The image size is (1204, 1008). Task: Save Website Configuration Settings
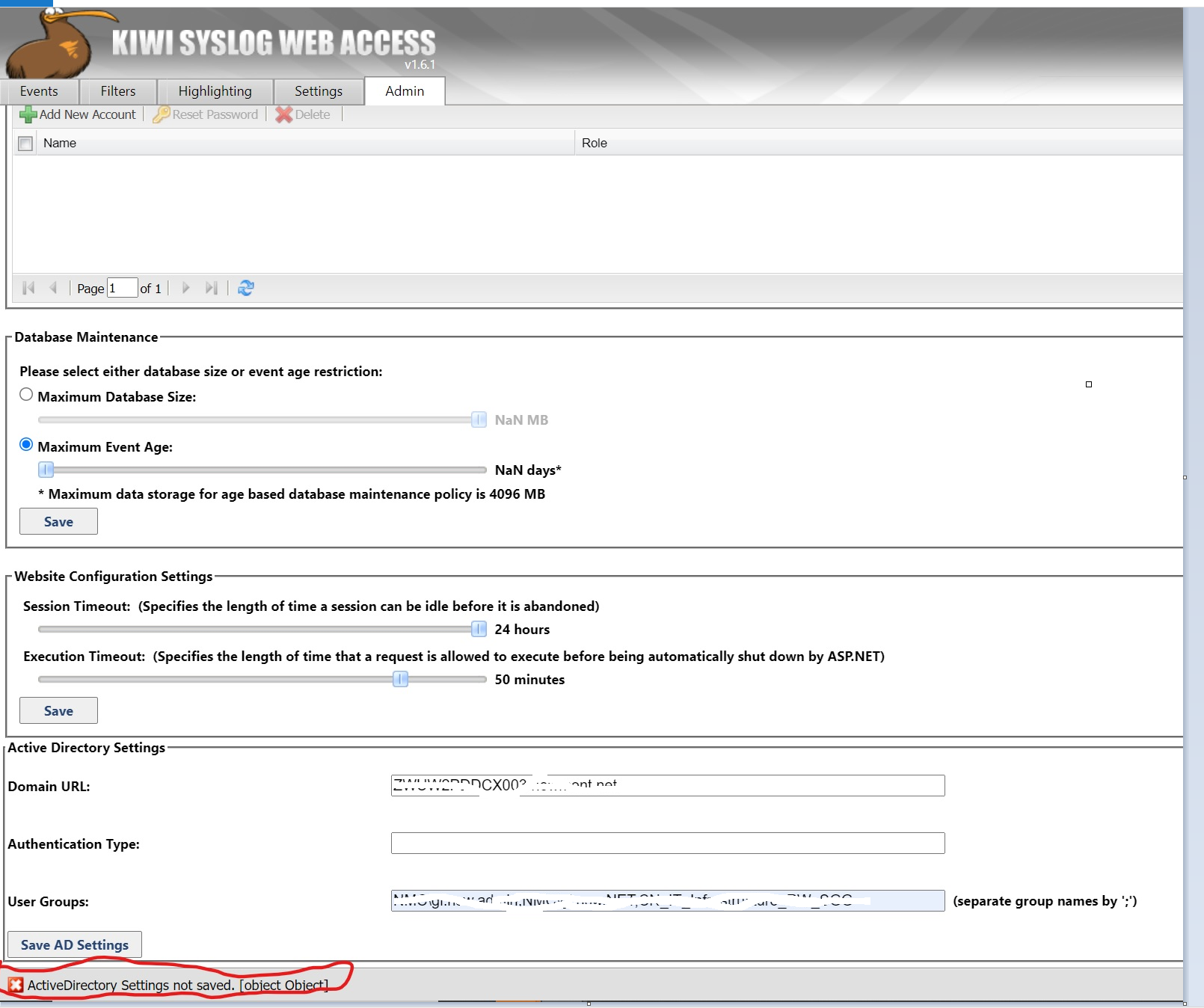(x=58, y=710)
